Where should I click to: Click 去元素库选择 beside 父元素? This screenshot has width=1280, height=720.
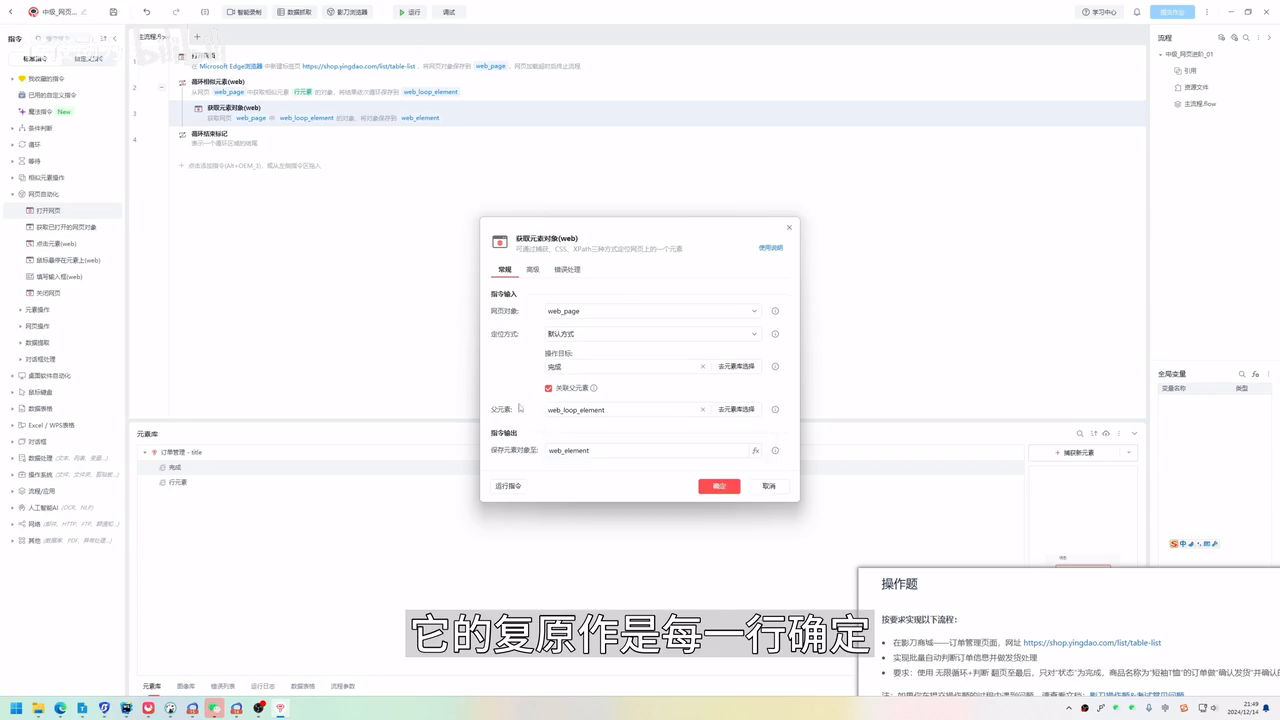(x=736, y=410)
